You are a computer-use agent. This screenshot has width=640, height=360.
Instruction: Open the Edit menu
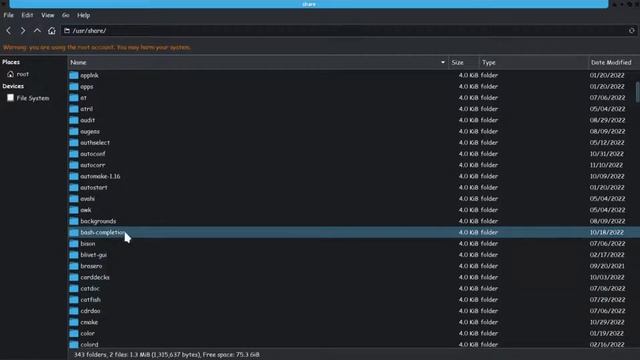[27, 15]
